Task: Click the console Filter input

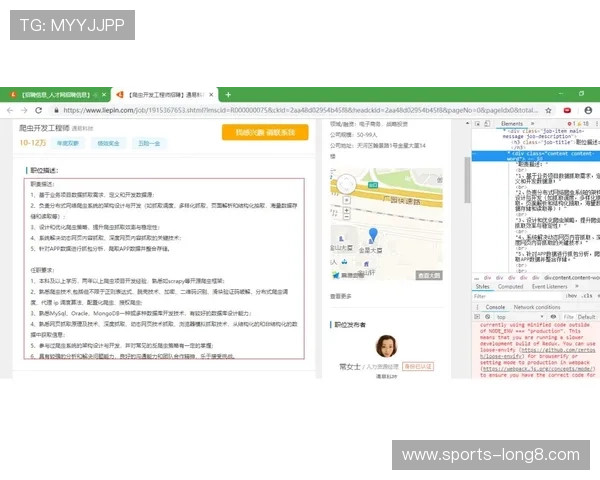Action: click(568, 317)
